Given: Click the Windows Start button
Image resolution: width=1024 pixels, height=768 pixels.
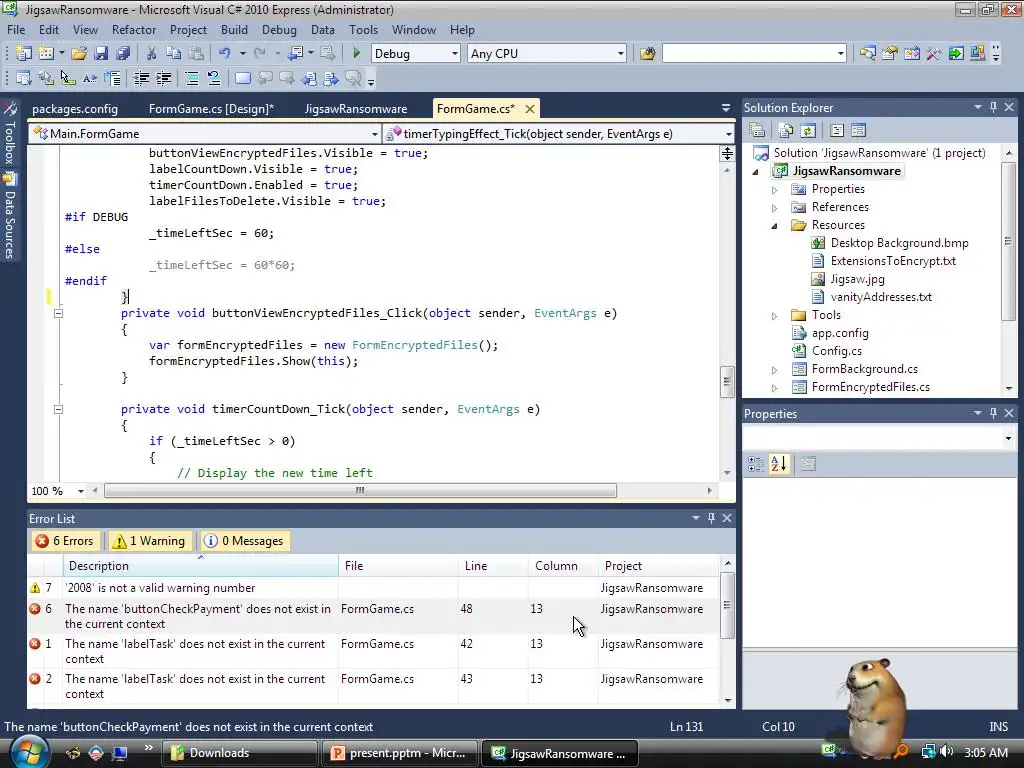Looking at the screenshot, I should pyautogui.click(x=29, y=753).
